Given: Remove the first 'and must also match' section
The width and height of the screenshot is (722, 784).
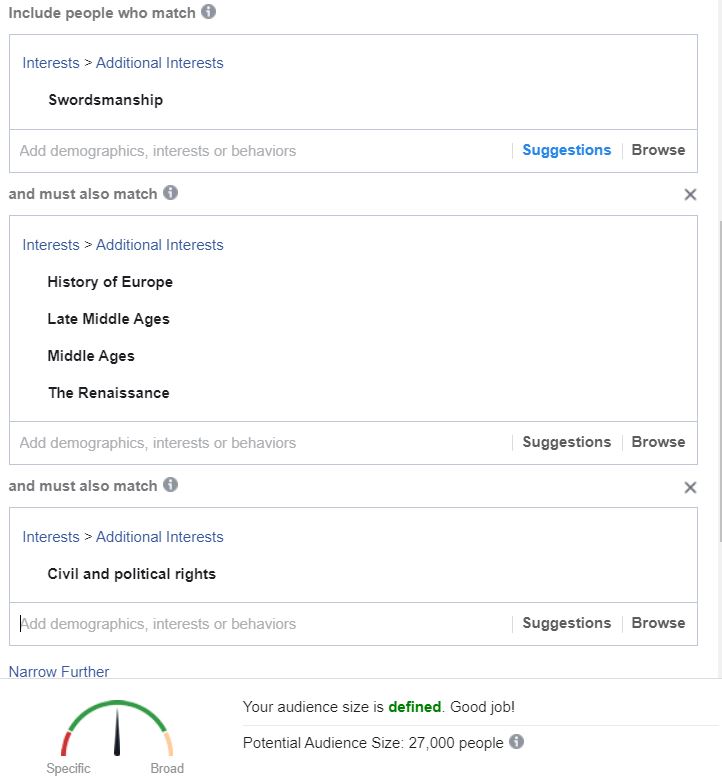Looking at the screenshot, I should 690,194.
